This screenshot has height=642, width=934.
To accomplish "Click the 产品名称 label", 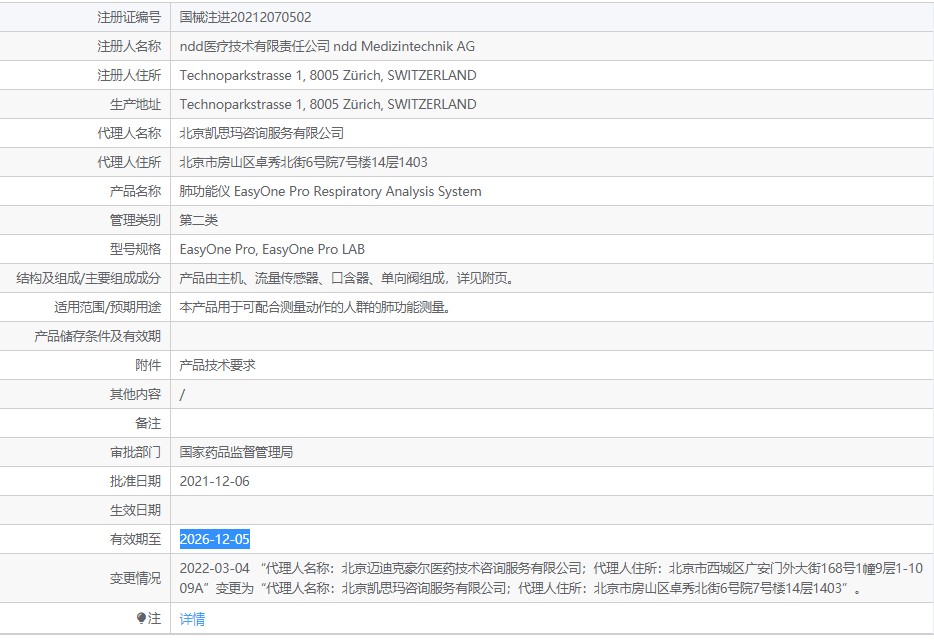I will tap(135, 191).
